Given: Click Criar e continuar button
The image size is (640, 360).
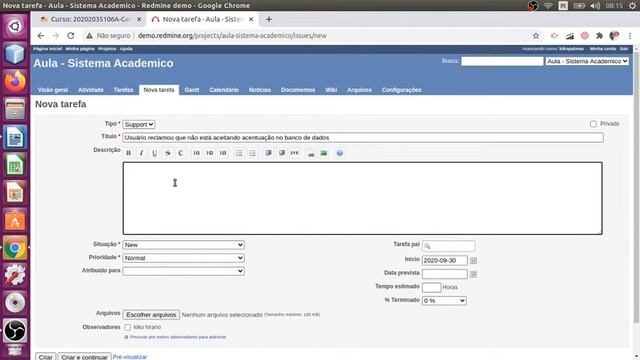Looking at the screenshot, I should 84,357.
